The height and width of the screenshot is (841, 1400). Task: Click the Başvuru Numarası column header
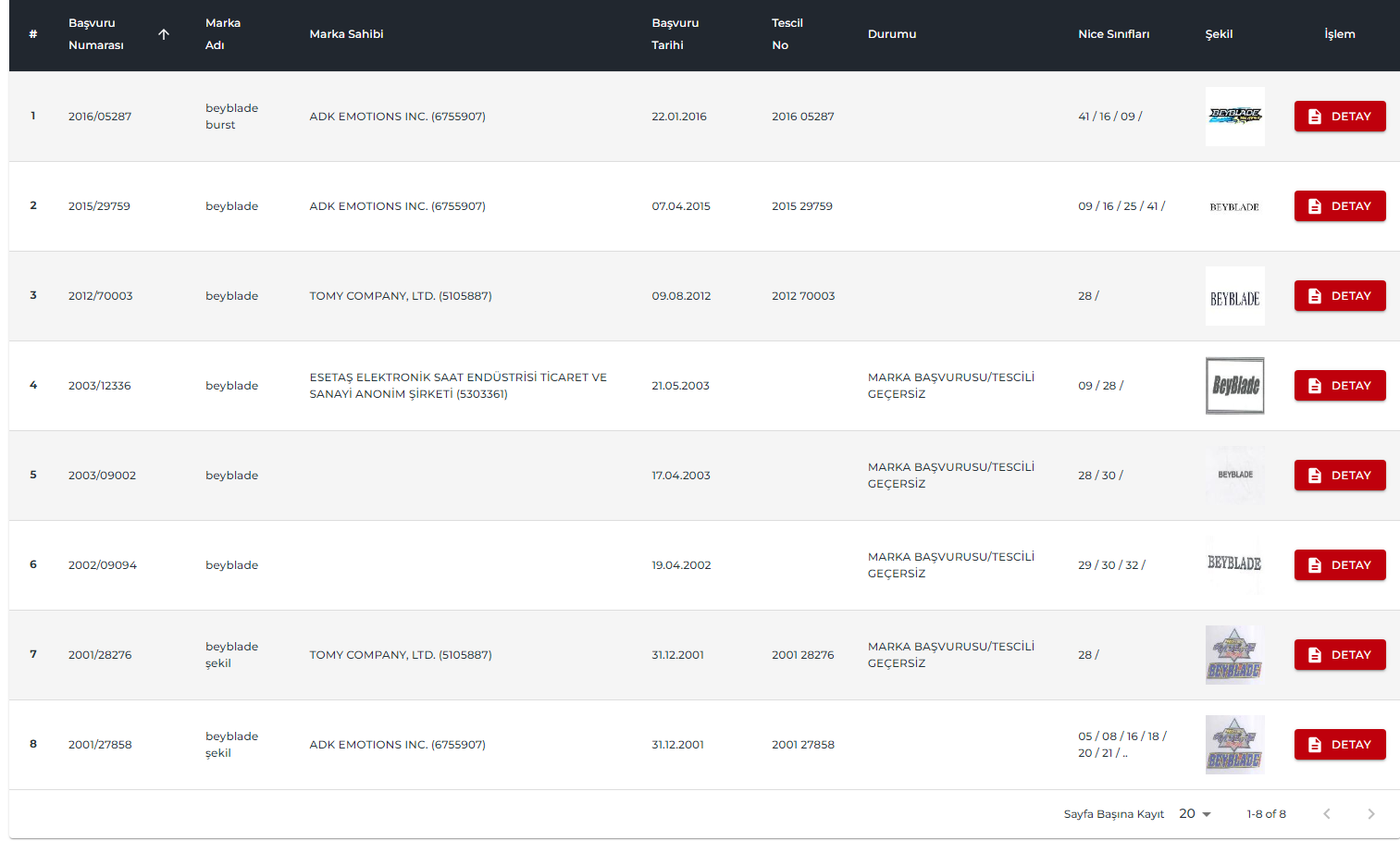[x=95, y=34]
